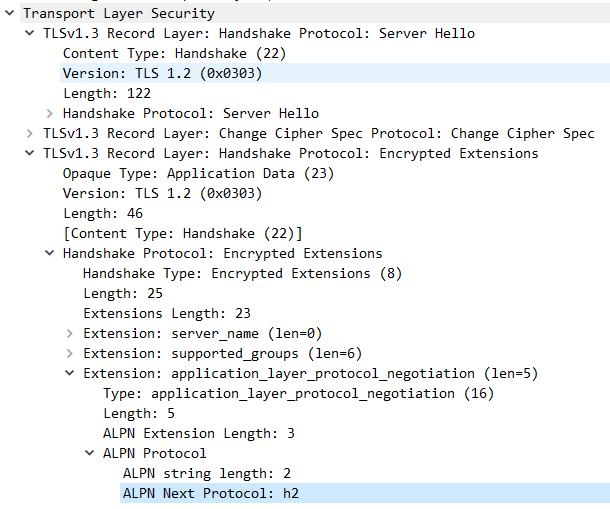Collapse the application_layer_protocol_negotiation extension
The width and height of the screenshot is (610, 509).
[x=70, y=373]
